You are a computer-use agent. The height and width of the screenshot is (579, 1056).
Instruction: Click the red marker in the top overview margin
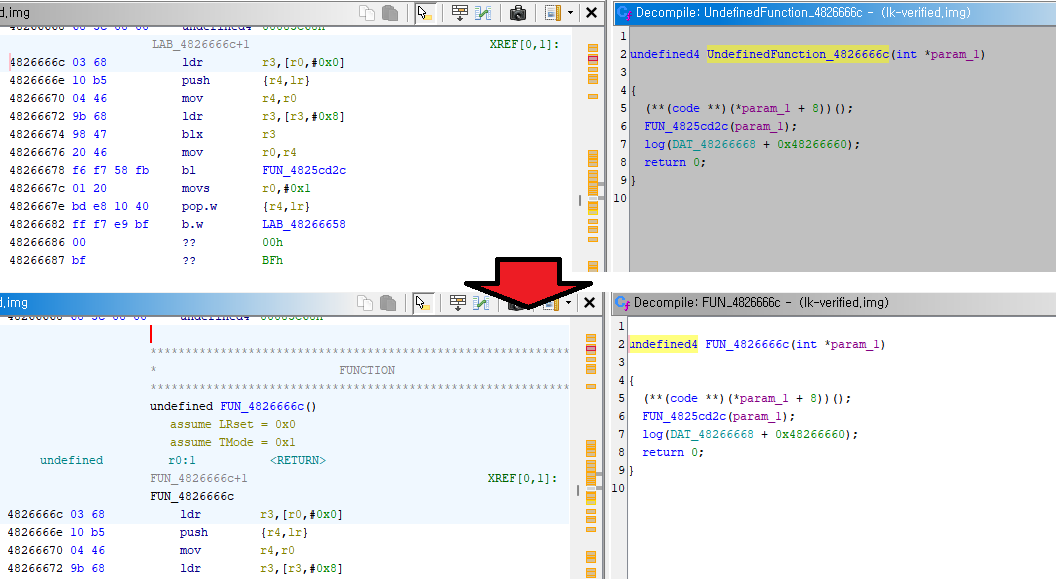[x=592, y=60]
